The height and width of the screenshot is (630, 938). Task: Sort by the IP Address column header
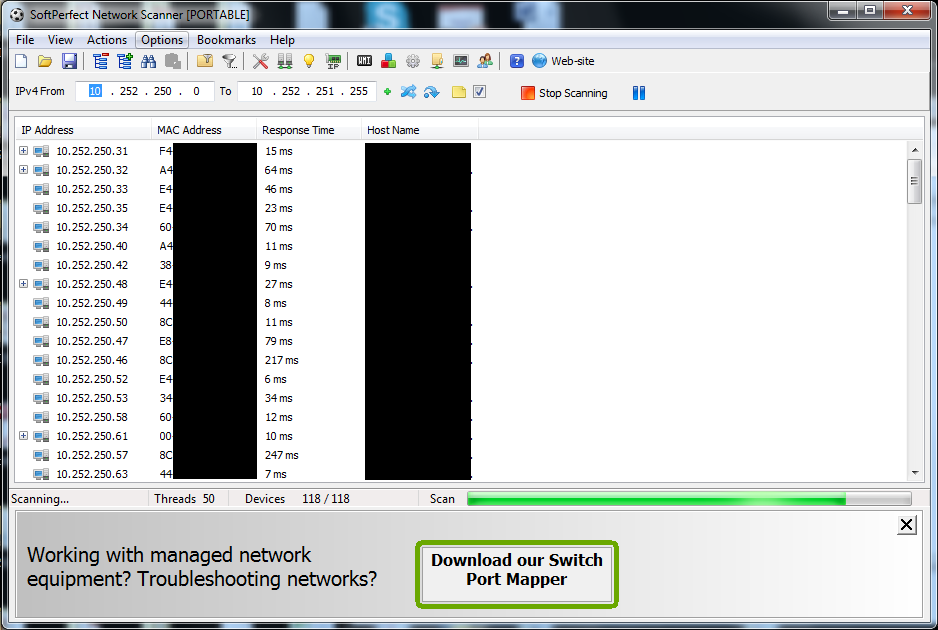[83, 130]
